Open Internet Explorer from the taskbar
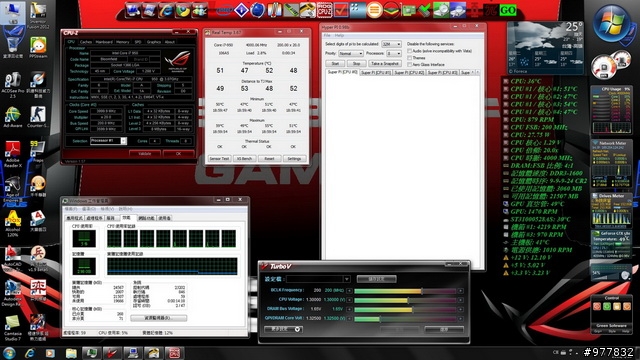 pos(30,353)
